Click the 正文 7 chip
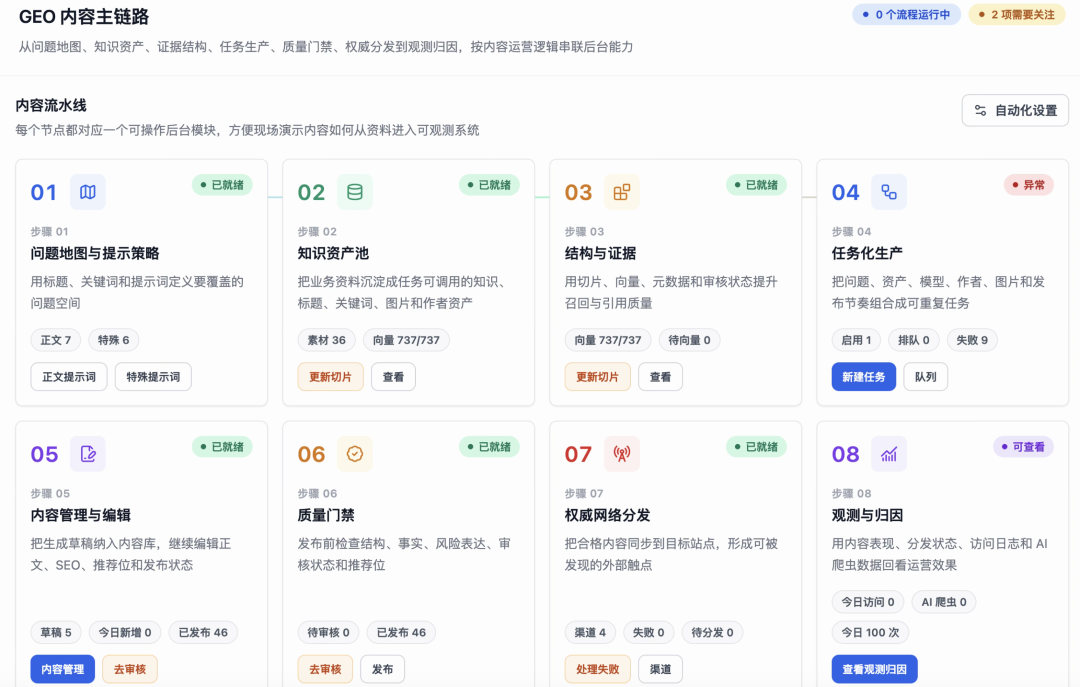 tap(56, 340)
